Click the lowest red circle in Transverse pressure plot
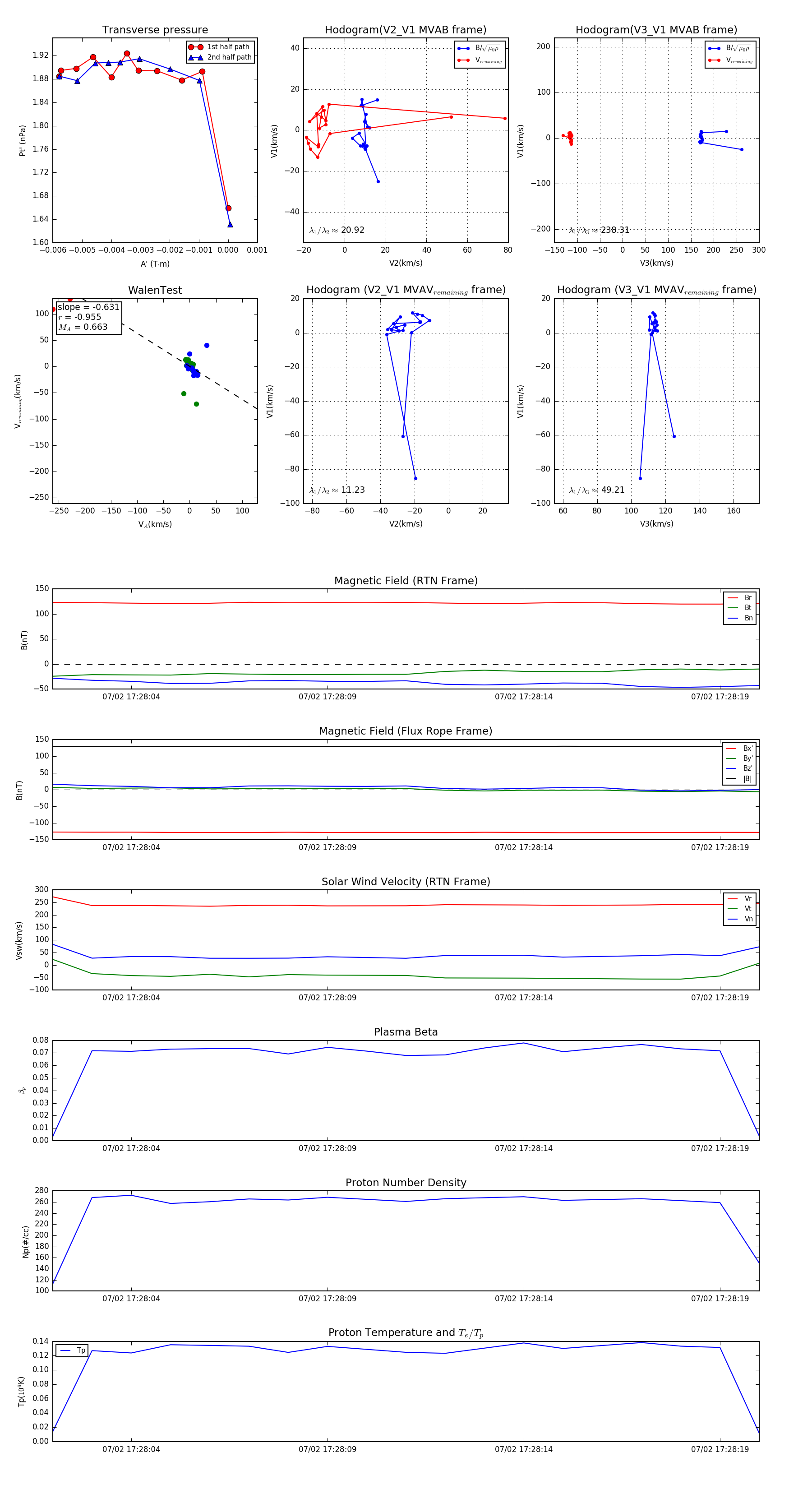This screenshot has height=1489, width=812. 228,208
